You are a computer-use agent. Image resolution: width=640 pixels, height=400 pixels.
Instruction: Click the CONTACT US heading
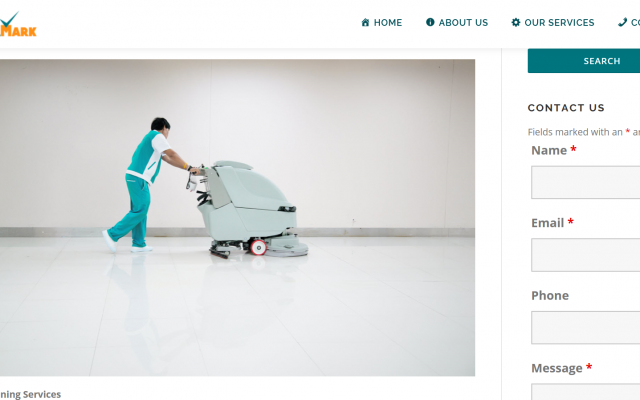pos(566,108)
